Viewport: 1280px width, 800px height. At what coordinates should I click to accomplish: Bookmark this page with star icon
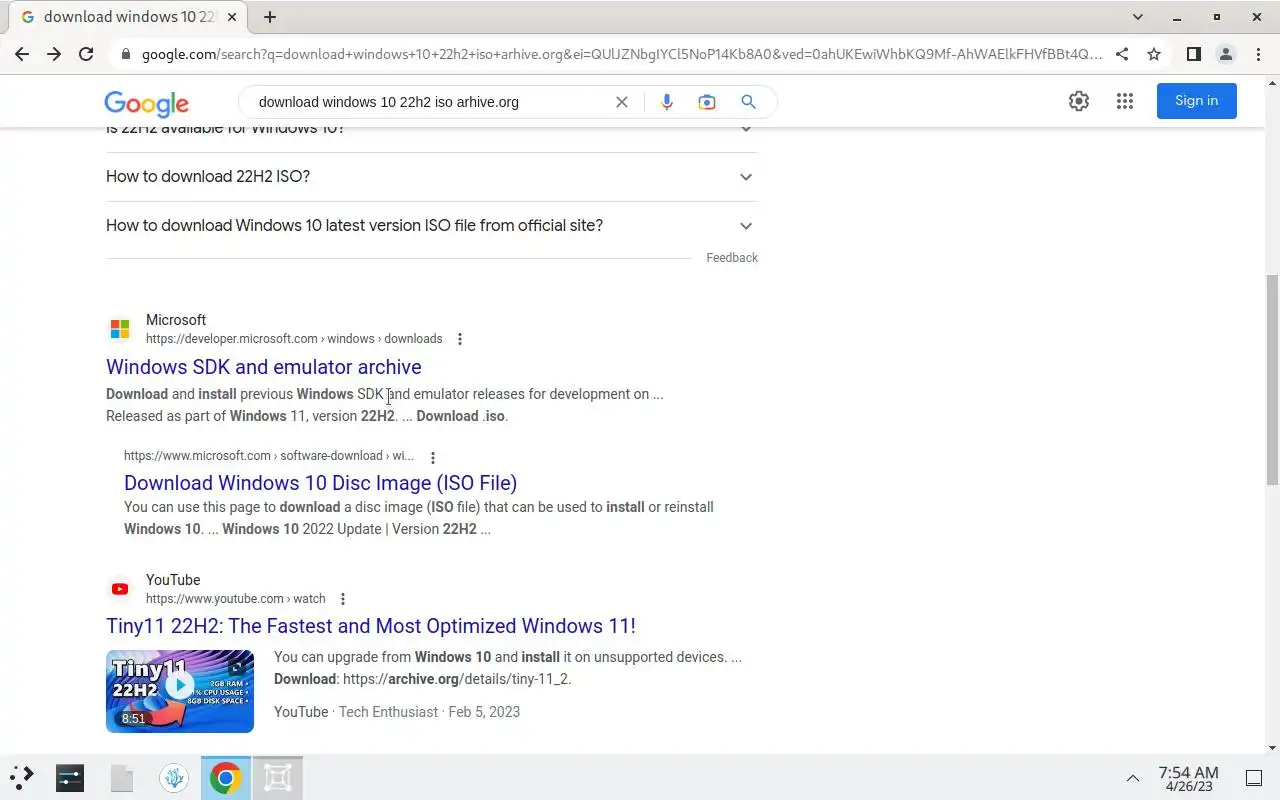tap(1154, 55)
